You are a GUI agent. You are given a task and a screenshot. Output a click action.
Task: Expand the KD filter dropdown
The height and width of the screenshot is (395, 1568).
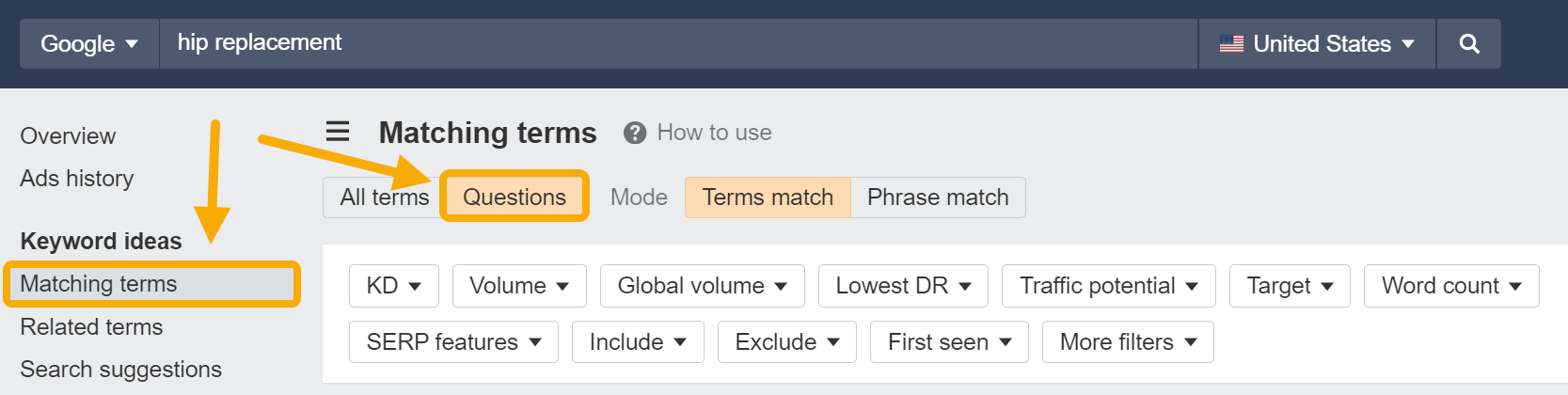pyautogui.click(x=393, y=286)
